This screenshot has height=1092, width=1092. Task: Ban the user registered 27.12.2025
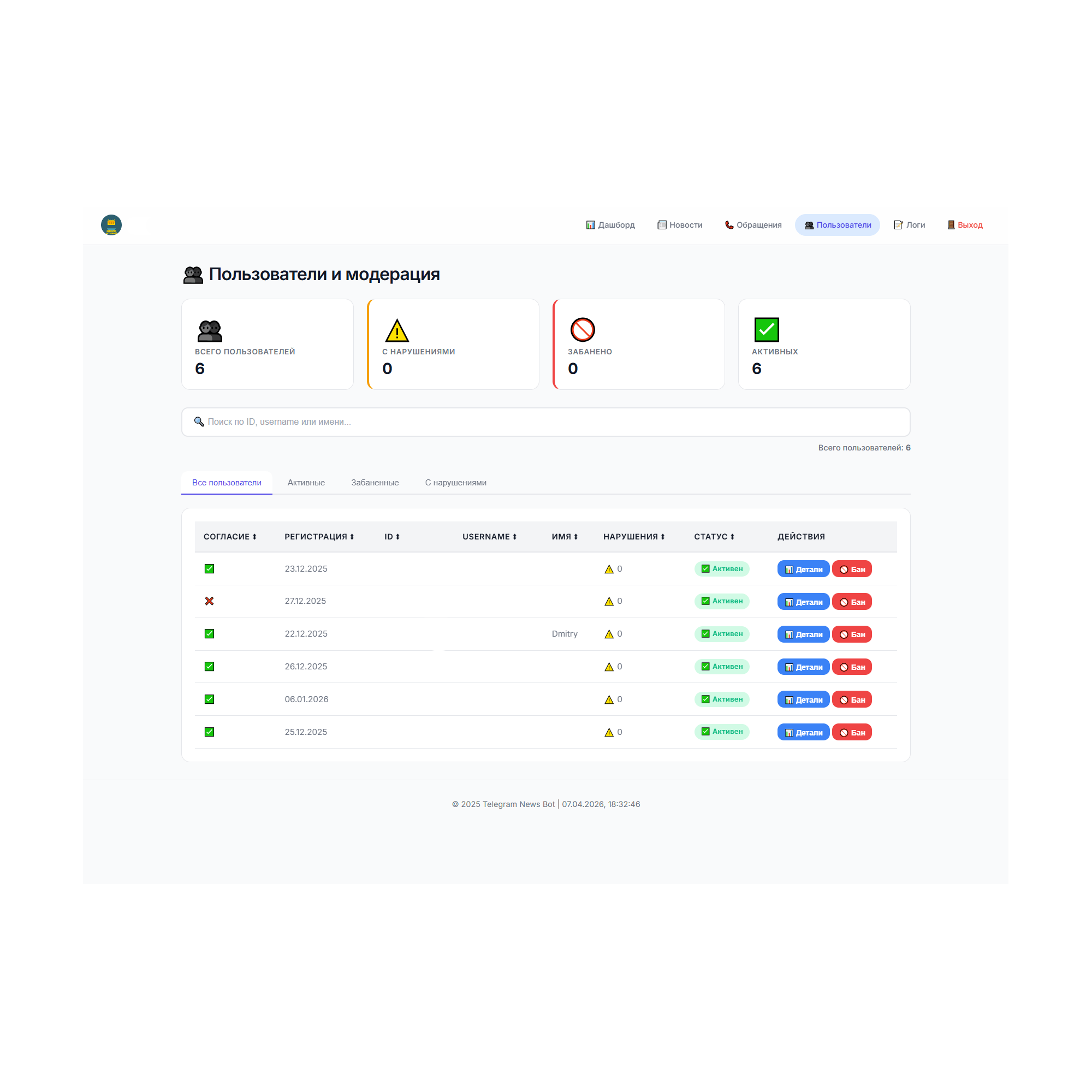(x=852, y=602)
